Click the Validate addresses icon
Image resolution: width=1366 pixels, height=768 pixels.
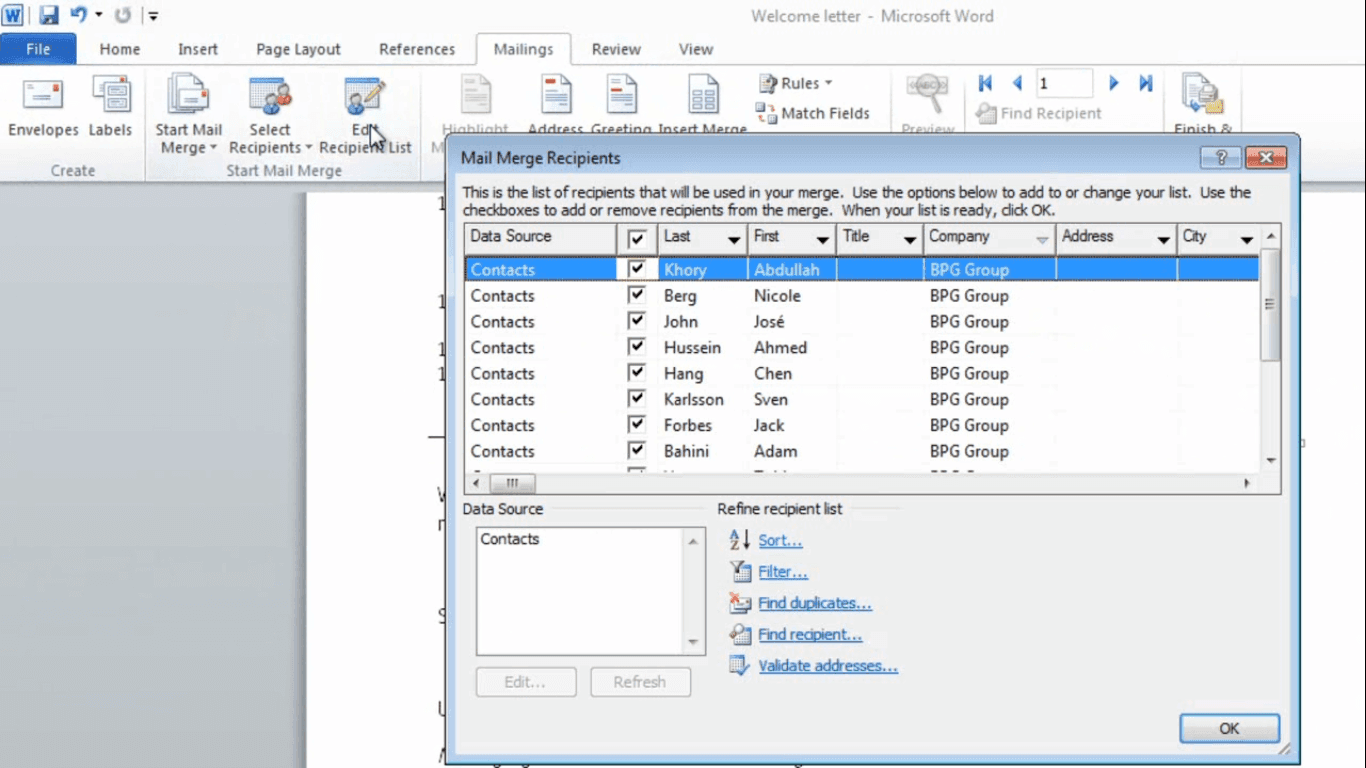pos(739,665)
